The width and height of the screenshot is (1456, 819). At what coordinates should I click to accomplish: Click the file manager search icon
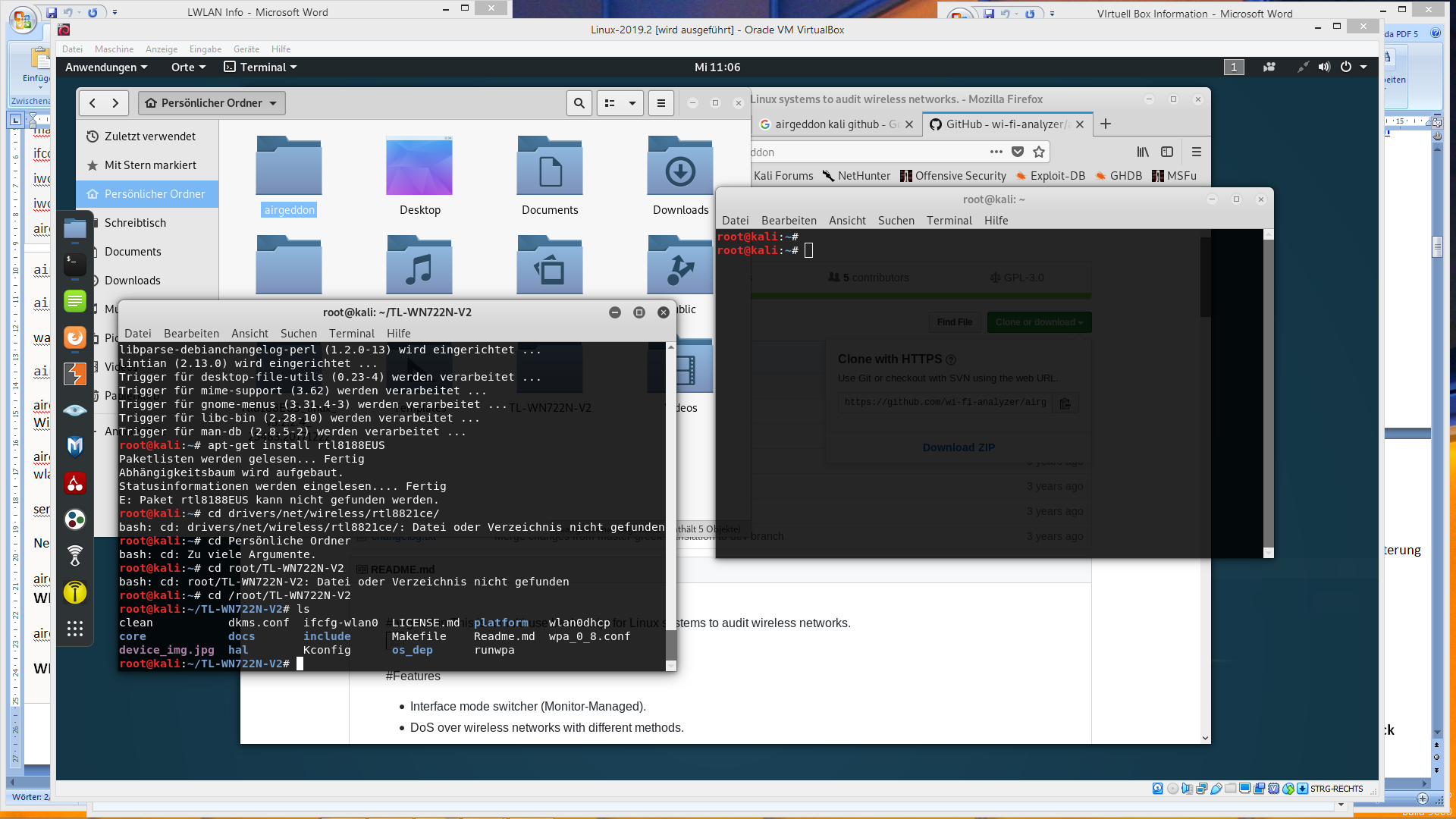(x=579, y=103)
